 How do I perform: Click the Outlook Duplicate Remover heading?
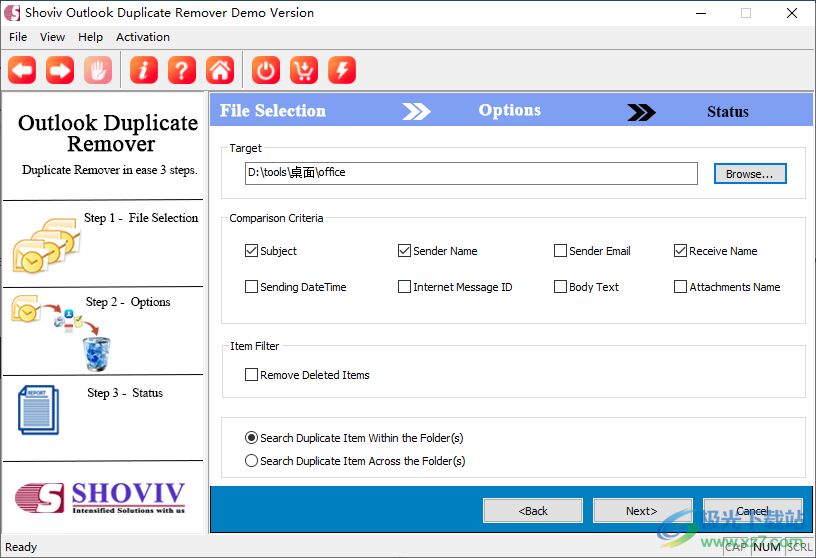pos(108,133)
